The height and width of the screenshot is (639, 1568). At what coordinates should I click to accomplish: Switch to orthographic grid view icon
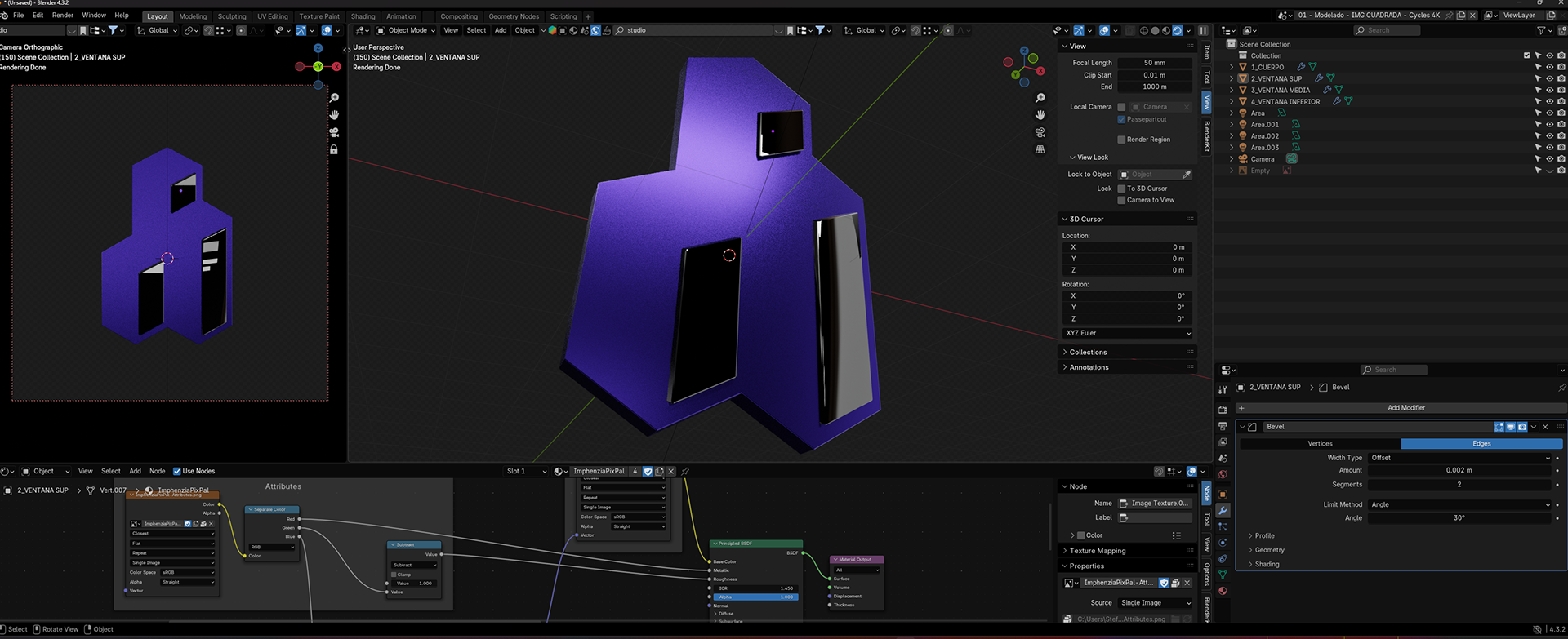[1040, 149]
